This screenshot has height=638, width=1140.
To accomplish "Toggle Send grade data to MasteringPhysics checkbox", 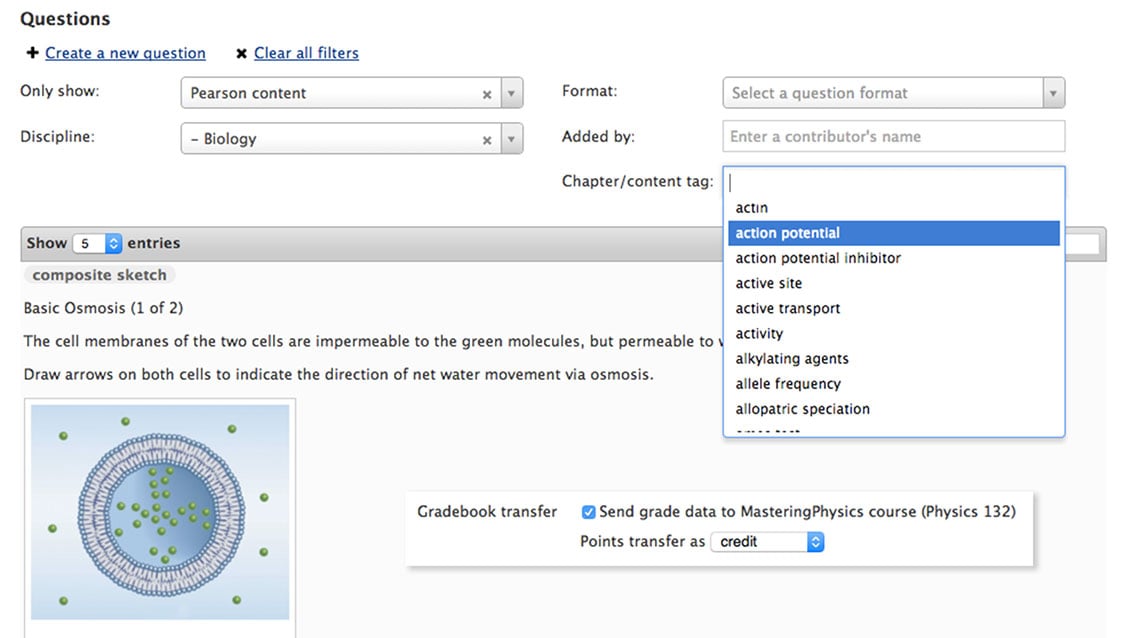I will pos(589,512).
